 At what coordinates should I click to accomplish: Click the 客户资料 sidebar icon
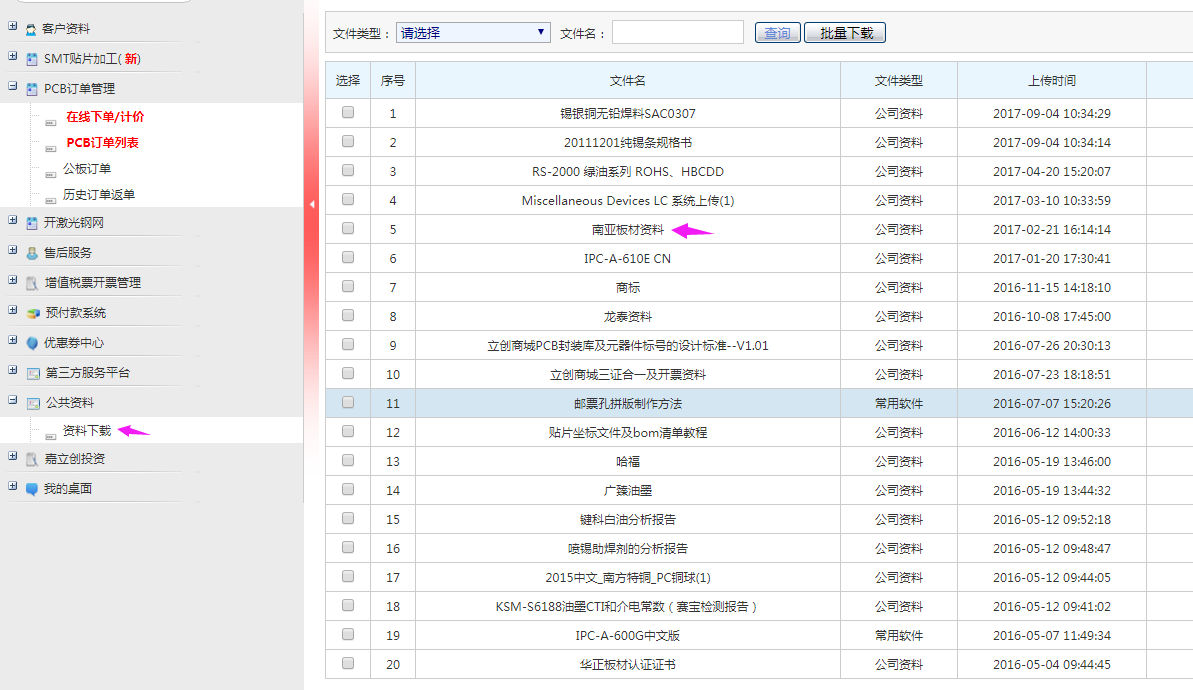coord(32,29)
